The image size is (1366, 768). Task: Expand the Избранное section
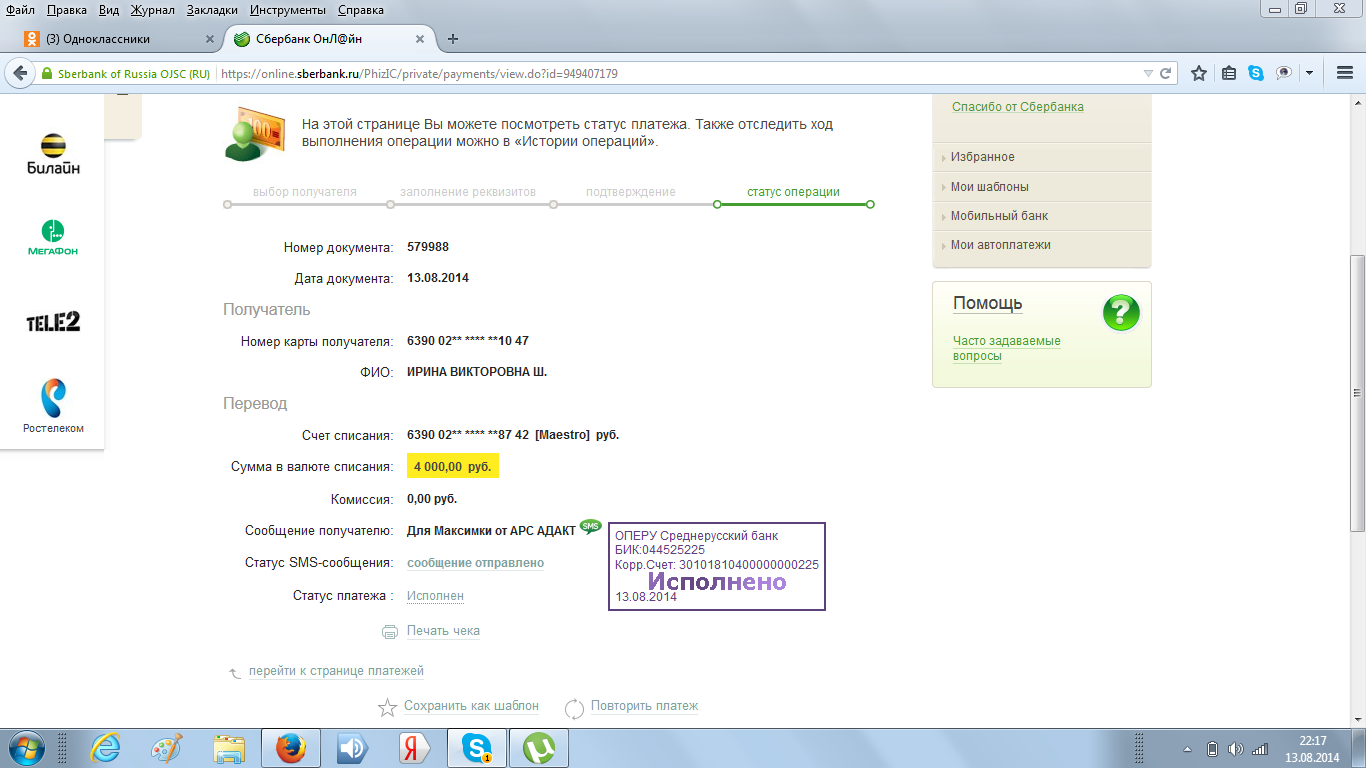coord(982,157)
